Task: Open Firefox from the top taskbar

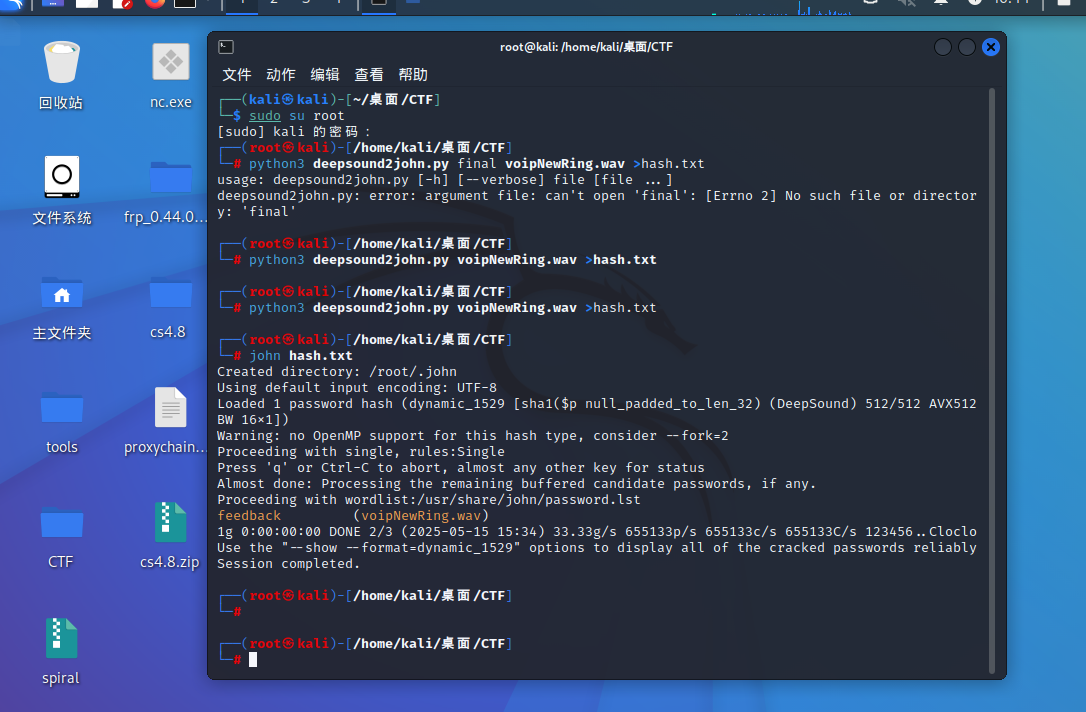Action: tap(155, 5)
